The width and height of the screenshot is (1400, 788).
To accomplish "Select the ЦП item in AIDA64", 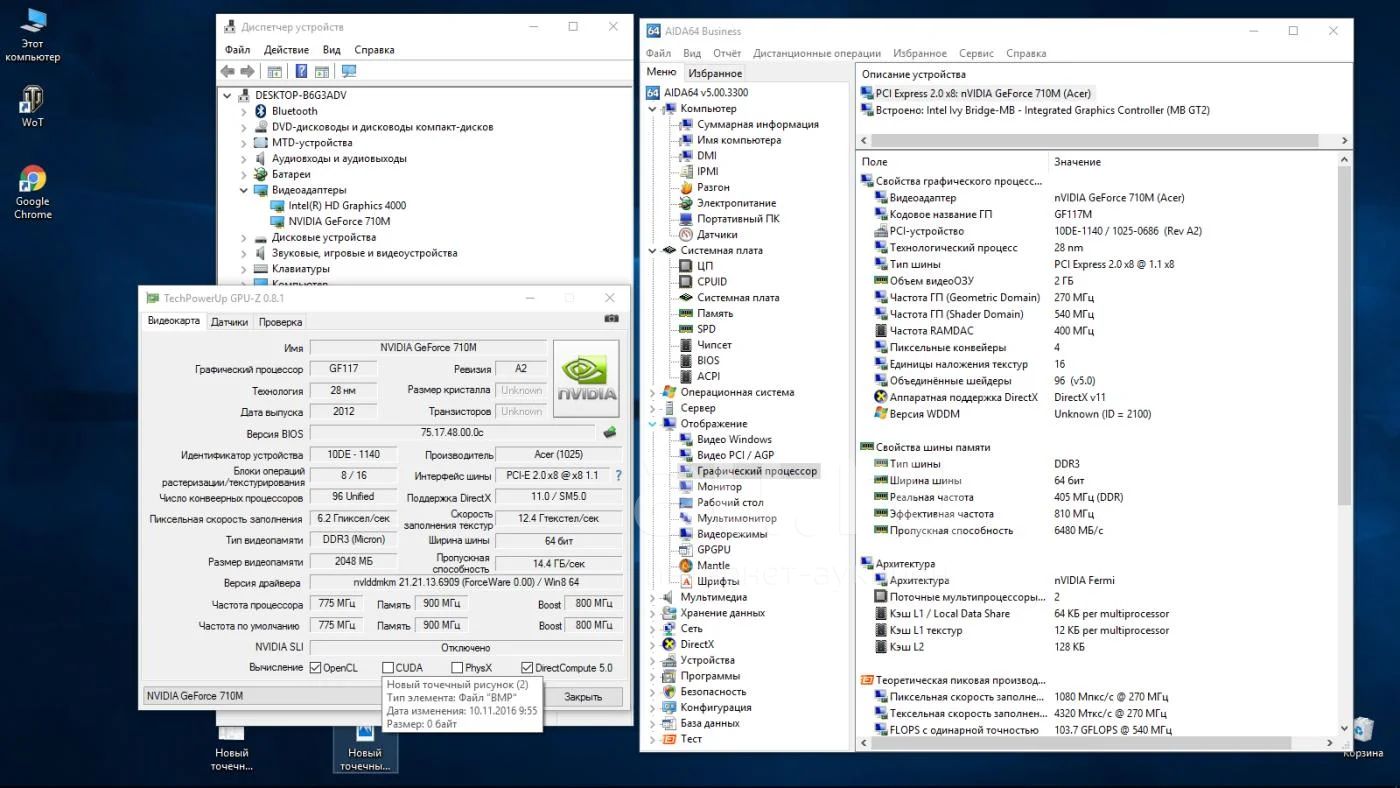I will pyautogui.click(x=705, y=266).
